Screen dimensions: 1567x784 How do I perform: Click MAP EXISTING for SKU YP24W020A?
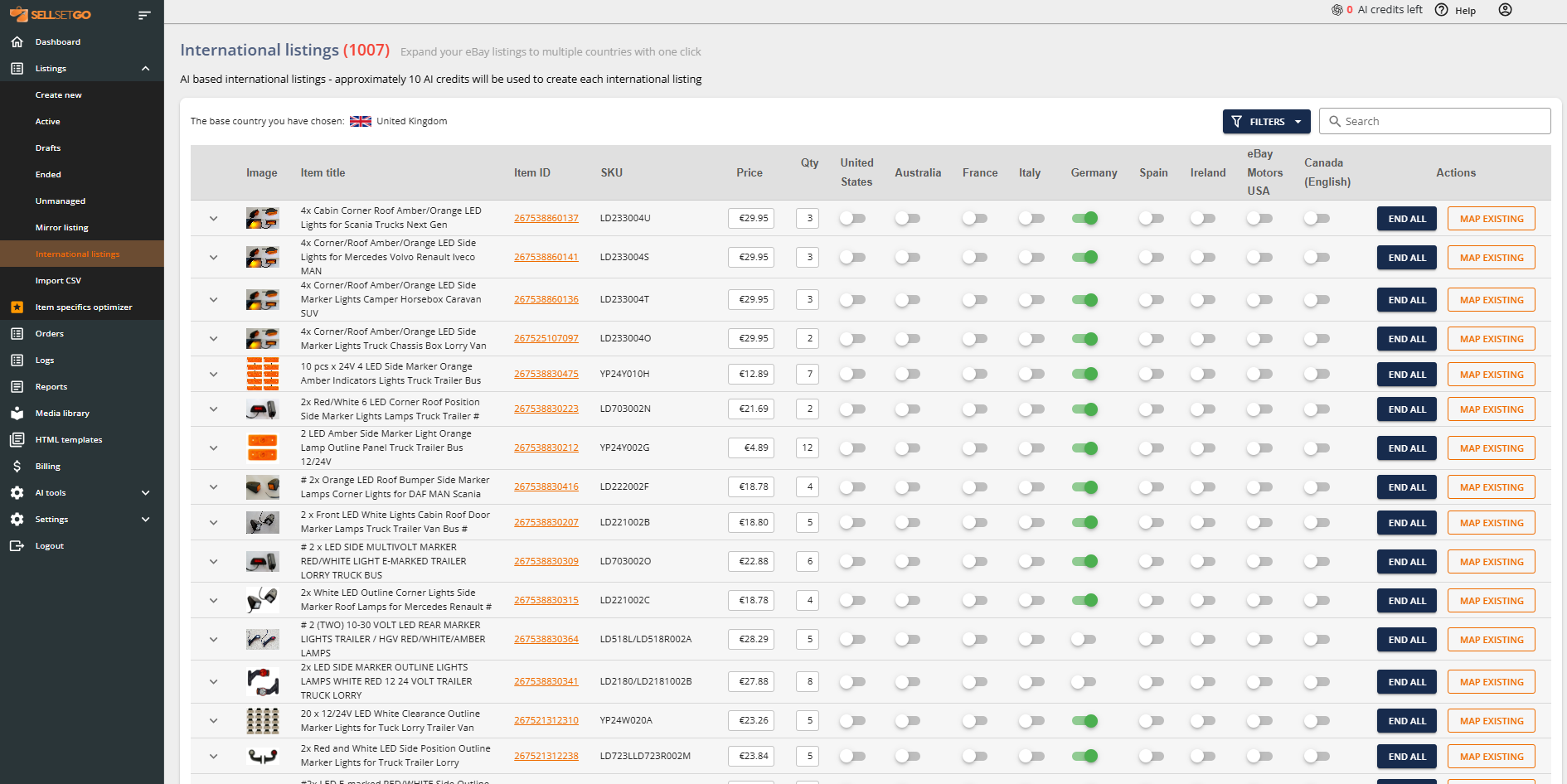[x=1491, y=721]
